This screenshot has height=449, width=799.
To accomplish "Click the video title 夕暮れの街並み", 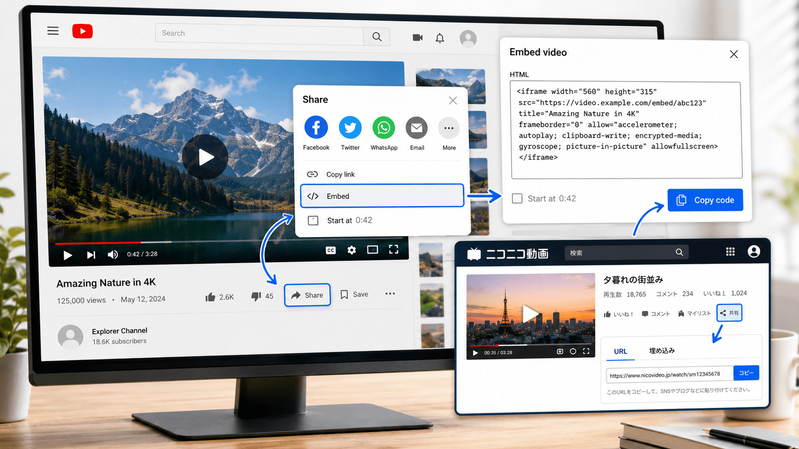I will (x=633, y=280).
